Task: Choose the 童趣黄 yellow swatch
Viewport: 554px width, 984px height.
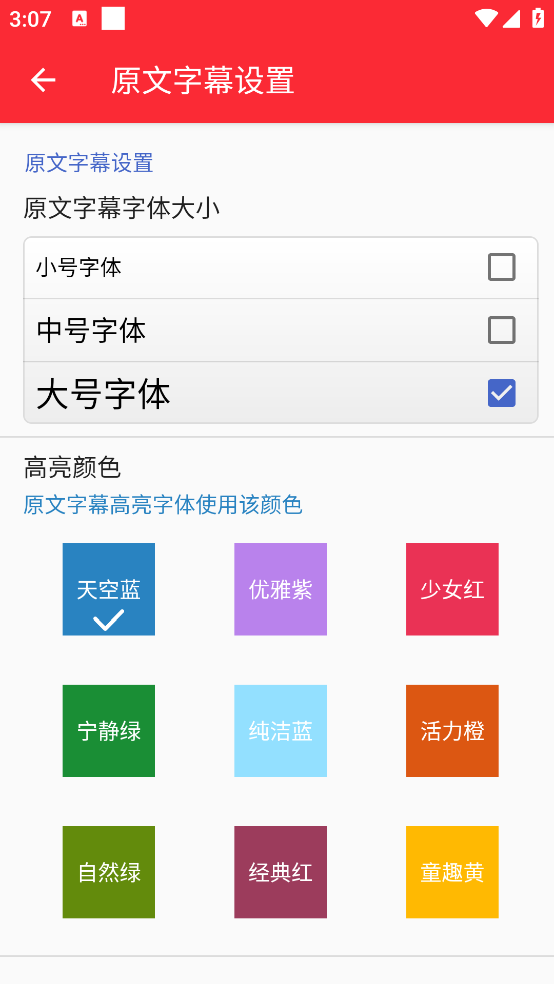Action: tap(452, 872)
